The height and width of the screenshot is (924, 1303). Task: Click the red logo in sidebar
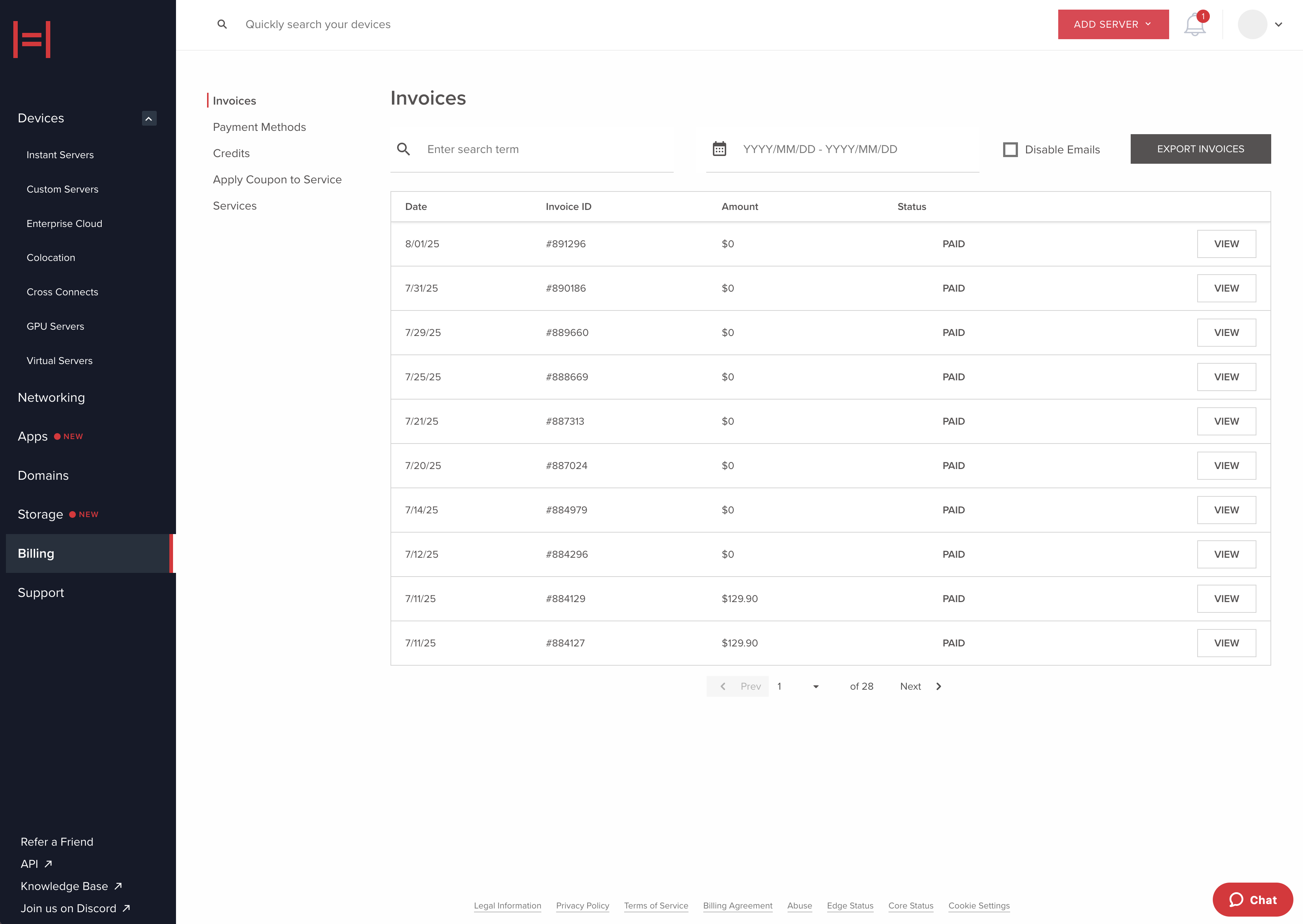(x=32, y=39)
